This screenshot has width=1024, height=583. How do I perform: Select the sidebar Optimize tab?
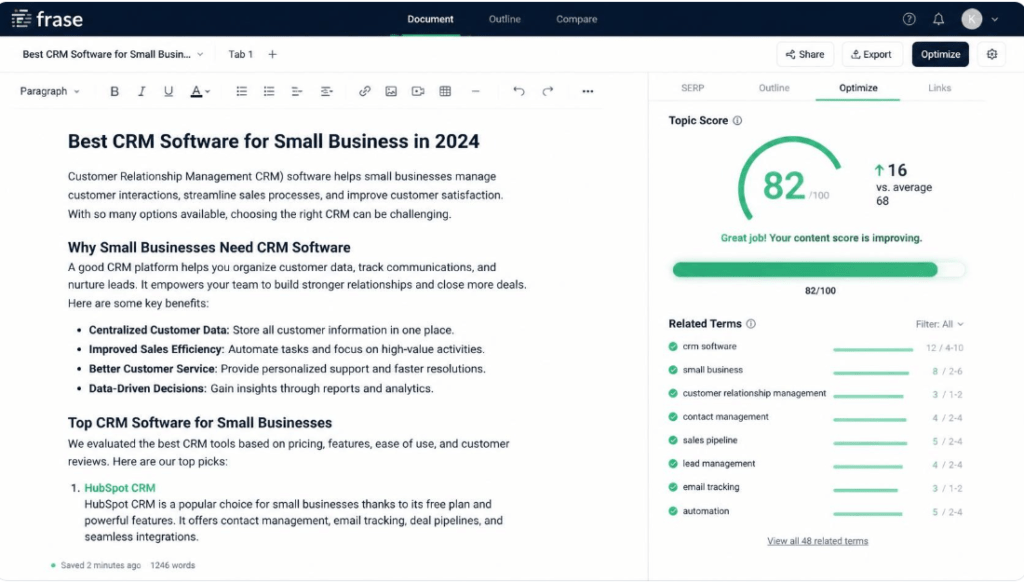[x=857, y=87]
